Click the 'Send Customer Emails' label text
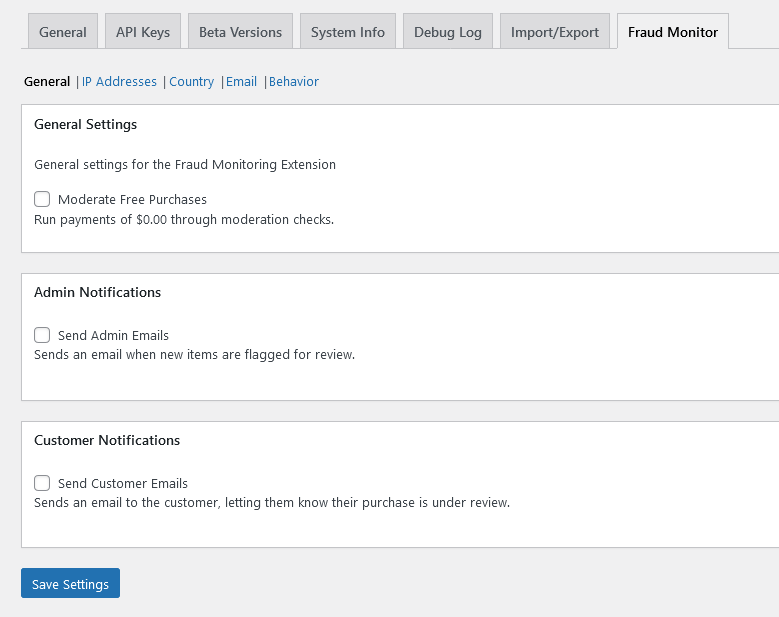779x617 pixels. (123, 484)
